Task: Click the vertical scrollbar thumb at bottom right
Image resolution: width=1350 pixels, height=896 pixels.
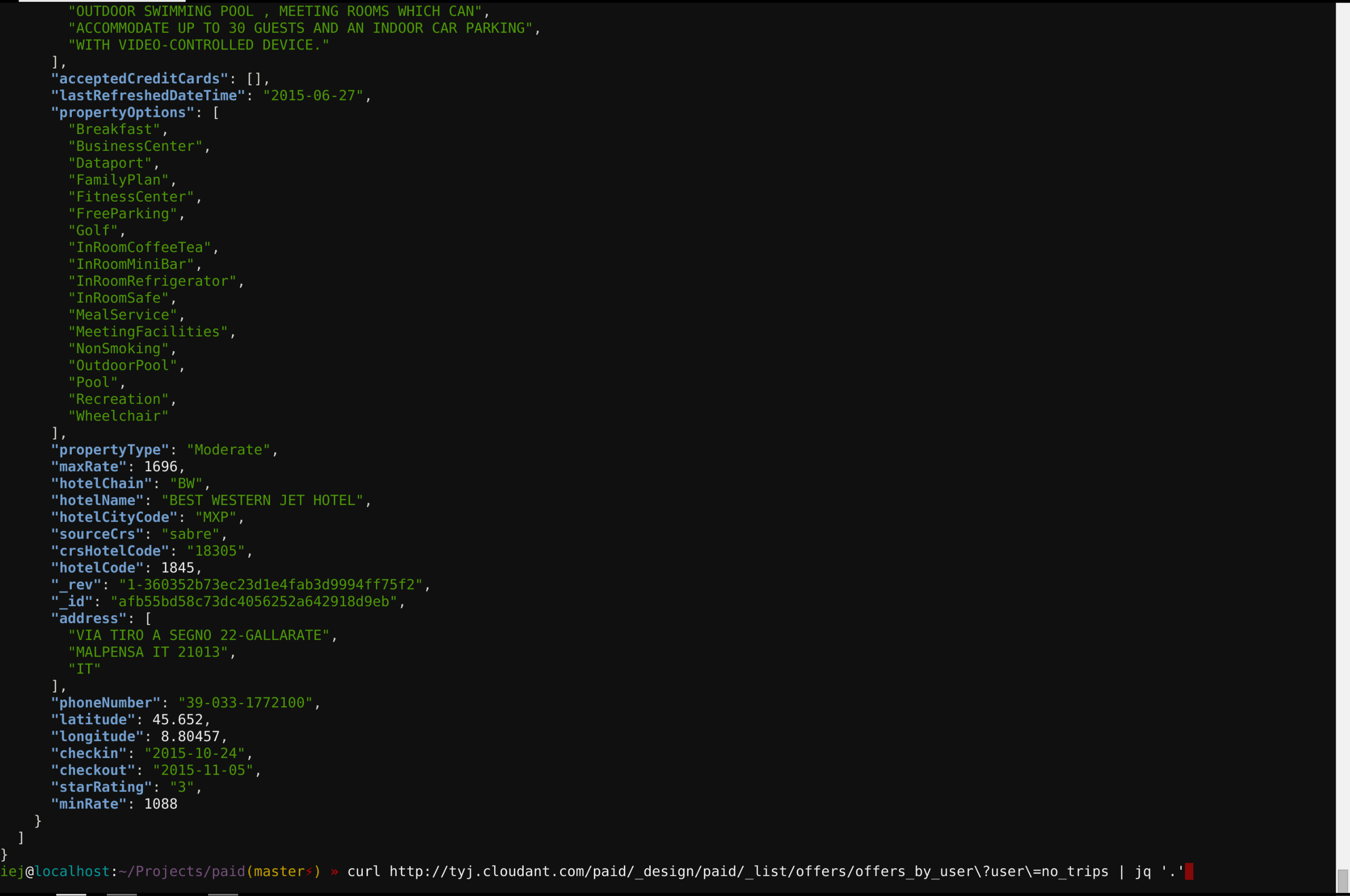Action: (x=1343, y=880)
